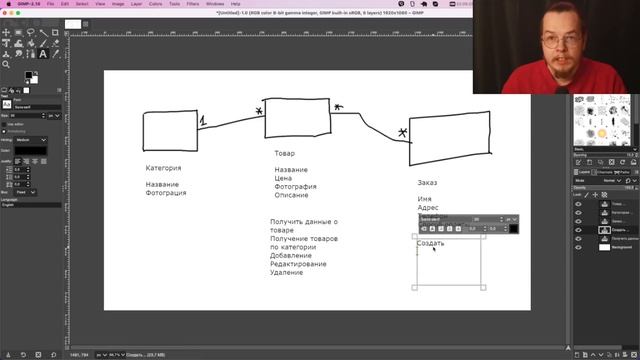Click the refresh brushes icon
The width and height of the screenshot is (640, 360).
tap(622, 162)
